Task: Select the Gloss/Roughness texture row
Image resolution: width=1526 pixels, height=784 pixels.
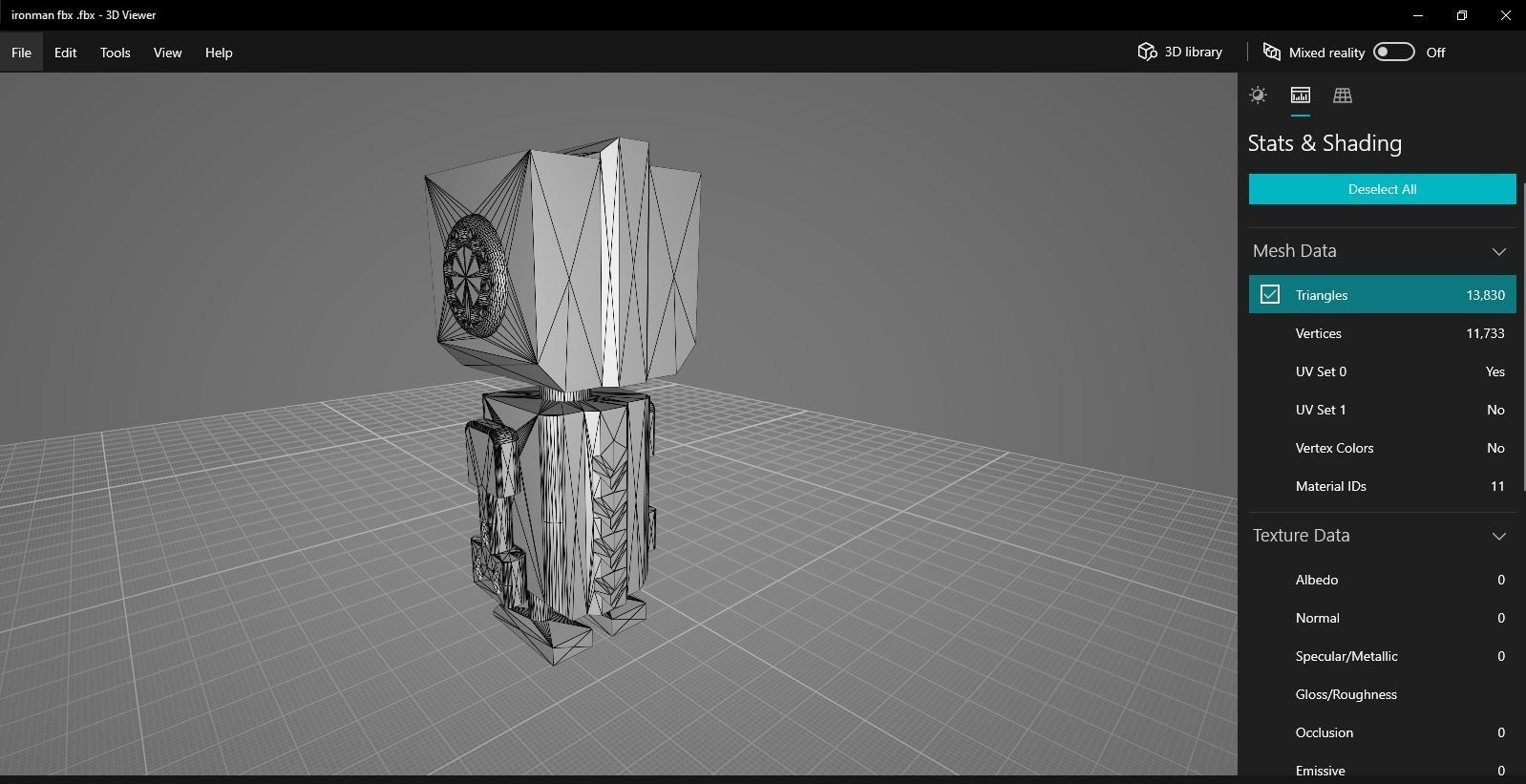Action: click(1382, 694)
